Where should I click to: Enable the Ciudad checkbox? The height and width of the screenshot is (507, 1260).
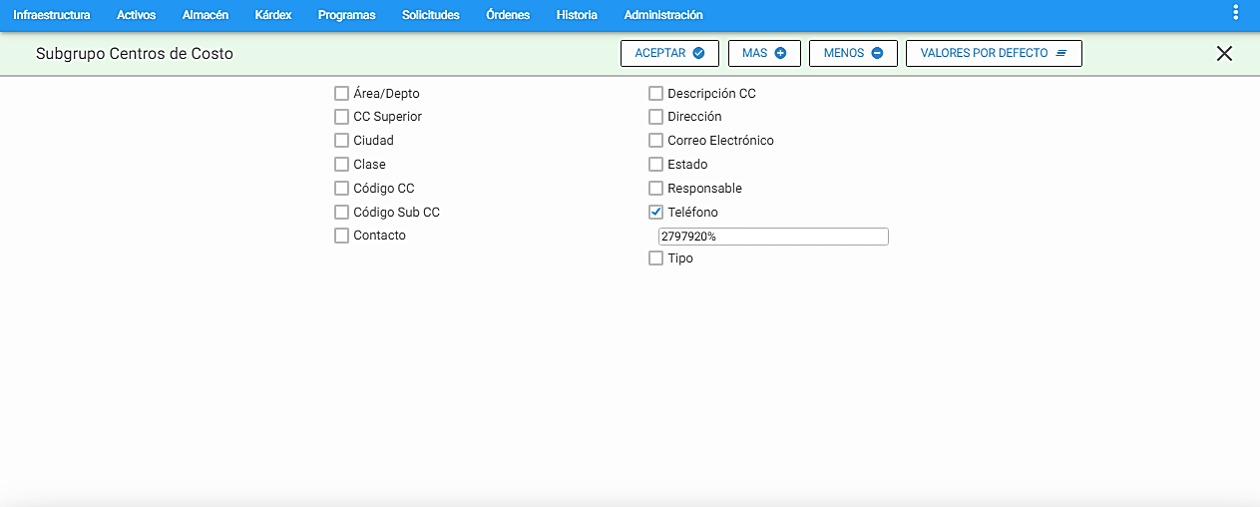click(x=342, y=141)
